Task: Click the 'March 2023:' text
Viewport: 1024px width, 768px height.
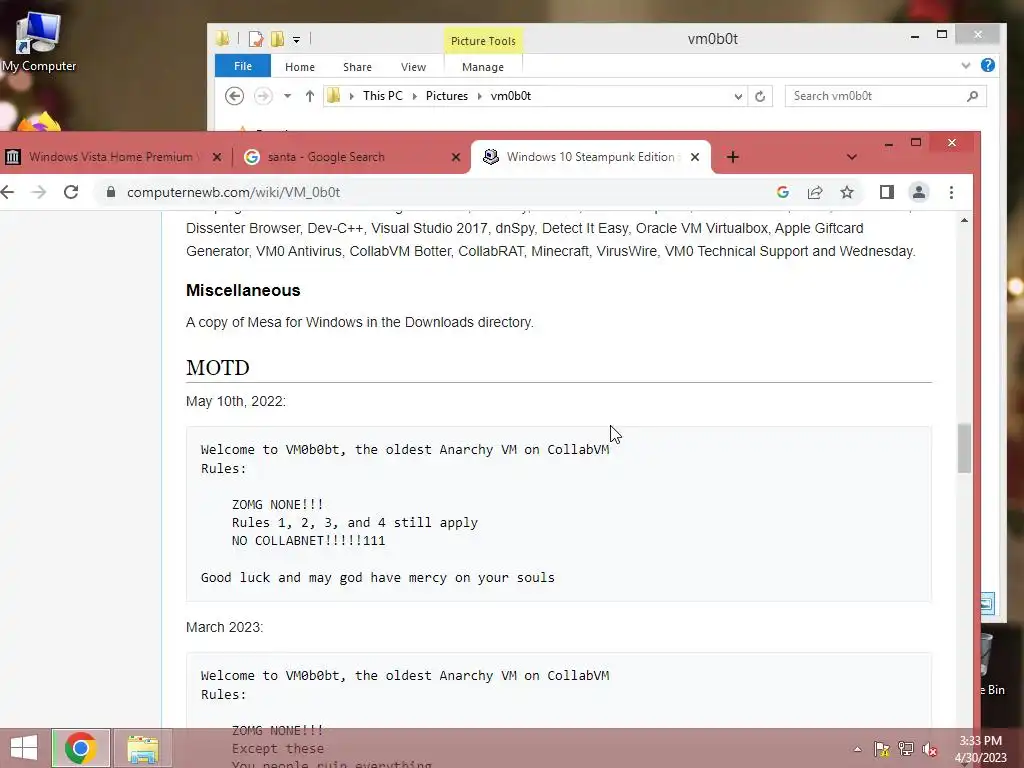Action: click(224, 627)
